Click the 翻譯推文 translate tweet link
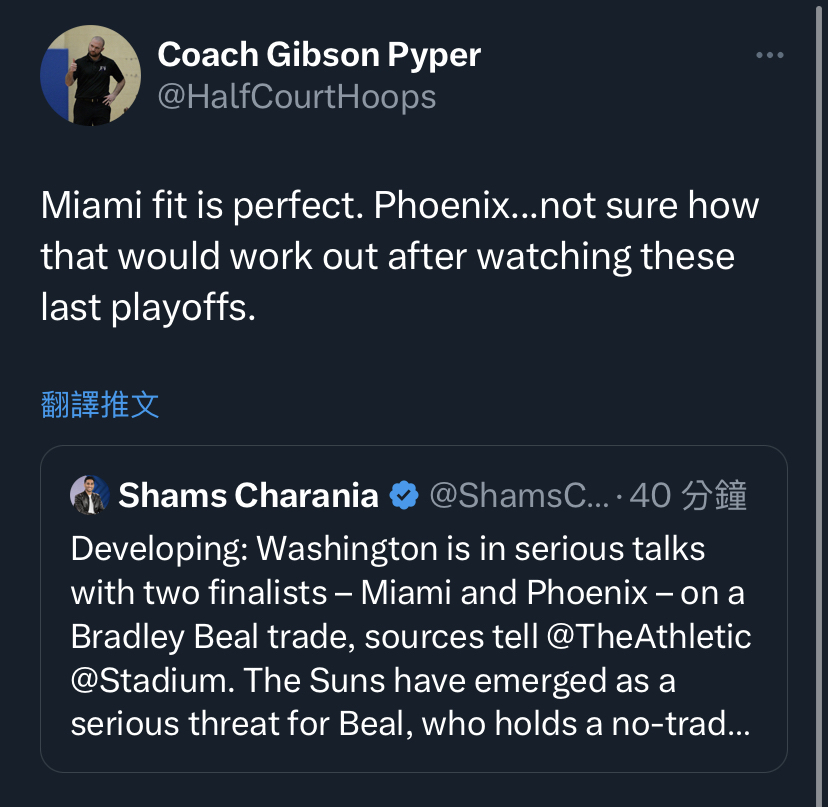Image resolution: width=828 pixels, height=807 pixels. [100, 405]
